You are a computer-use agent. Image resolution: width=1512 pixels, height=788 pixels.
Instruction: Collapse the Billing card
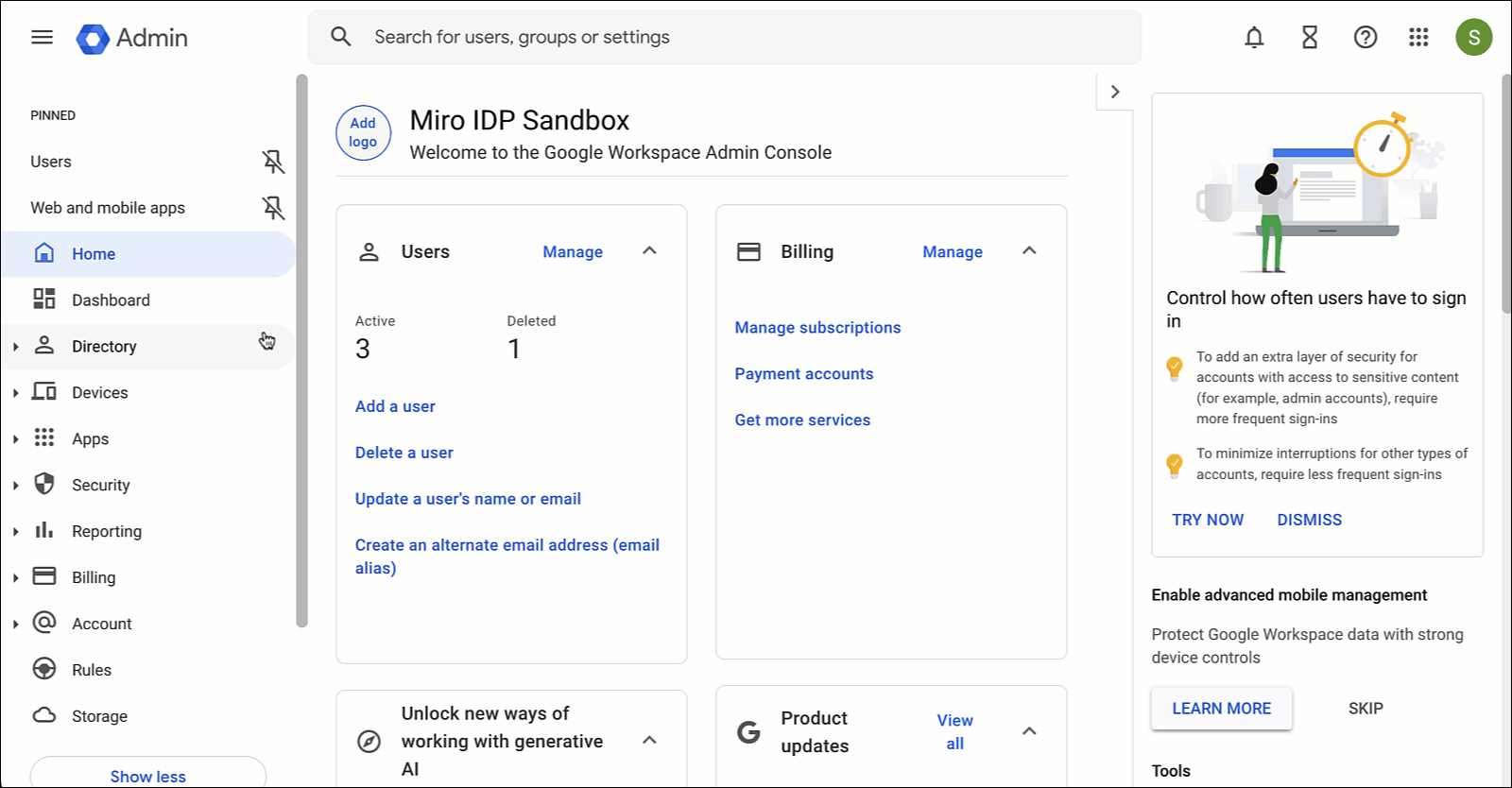coord(1029,250)
